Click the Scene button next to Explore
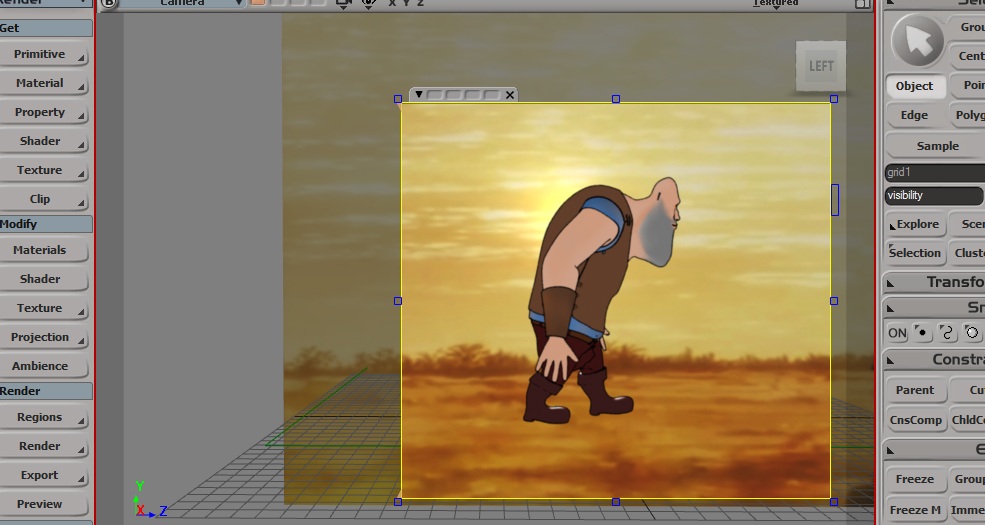Image resolution: width=985 pixels, height=525 pixels. point(968,224)
